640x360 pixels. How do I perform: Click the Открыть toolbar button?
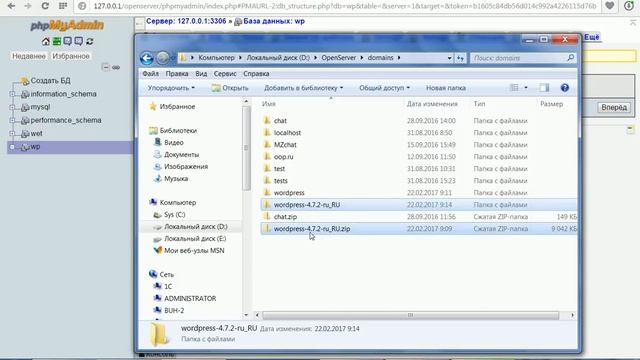click(x=230, y=88)
